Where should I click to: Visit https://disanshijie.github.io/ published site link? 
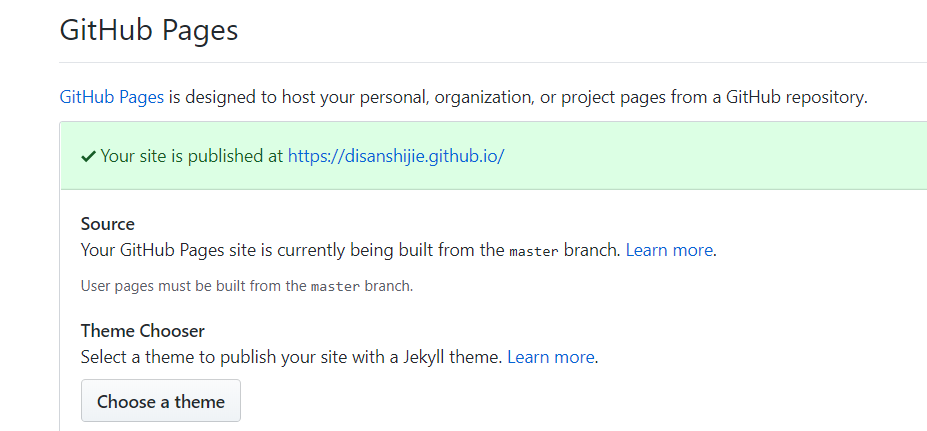396,156
